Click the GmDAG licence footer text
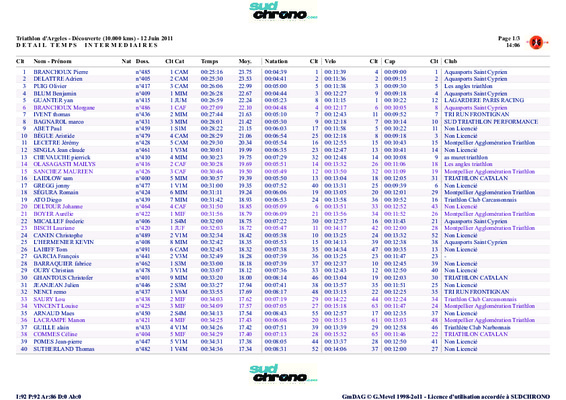The width and height of the screenshot is (566, 400). click(x=446, y=396)
